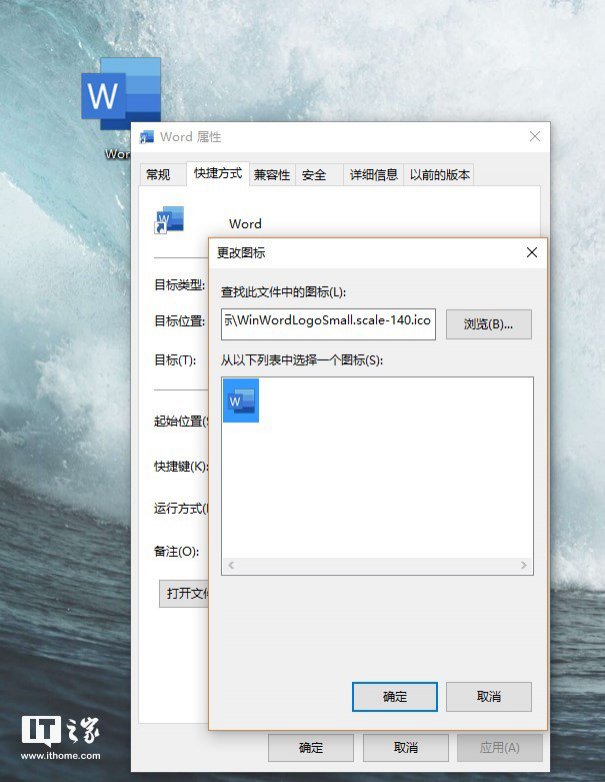Click the icon file path input field
Image resolution: width=605 pixels, height=782 pixels.
tap(328, 324)
